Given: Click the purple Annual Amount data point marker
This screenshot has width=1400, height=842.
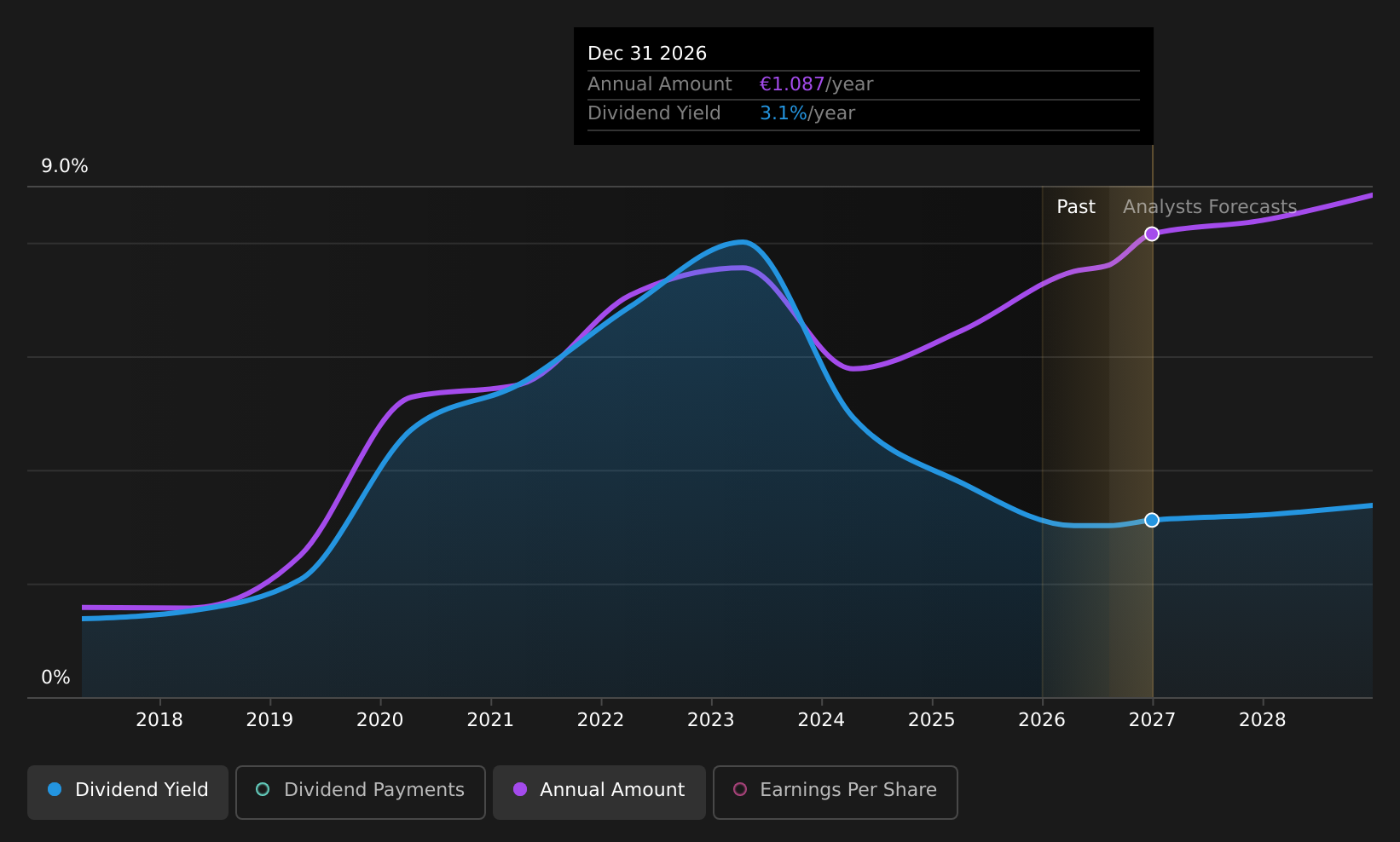Looking at the screenshot, I should (x=1152, y=234).
